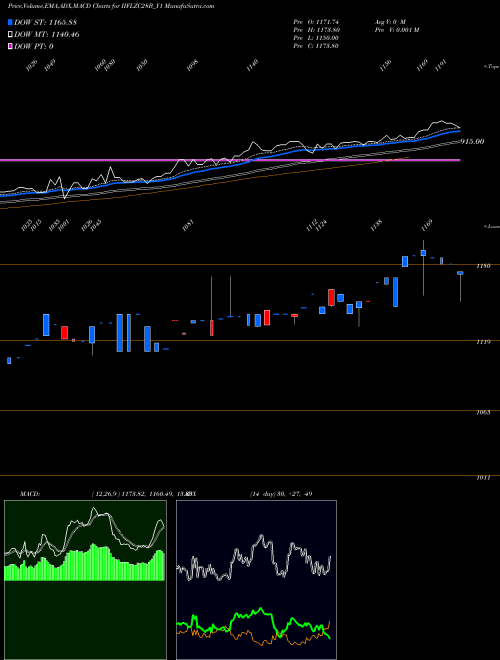Click the 'Avg V: 0 M' volume text
The image size is (500, 660).
[390, 22]
